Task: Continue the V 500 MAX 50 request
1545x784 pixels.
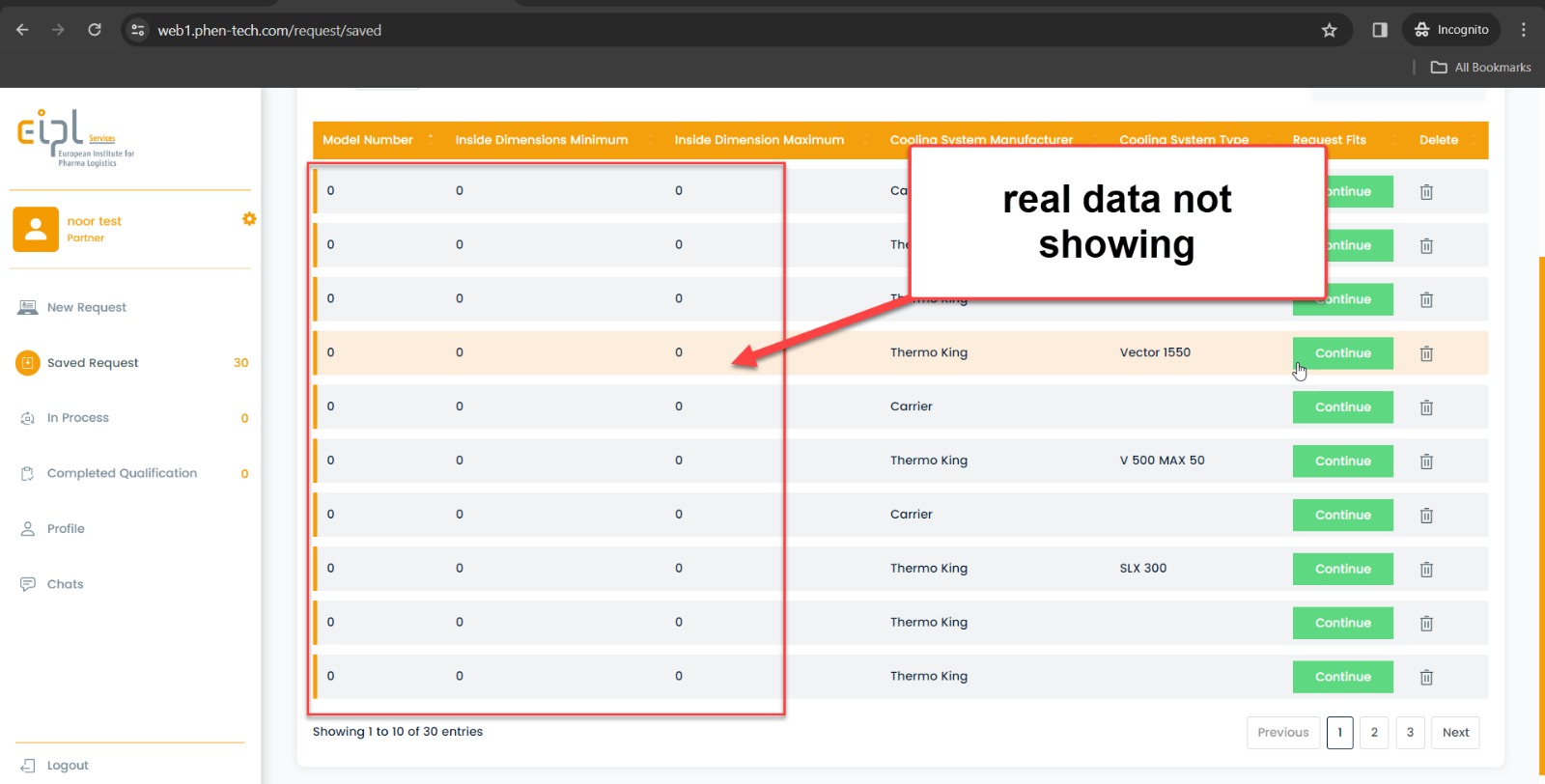Action: click(1343, 462)
